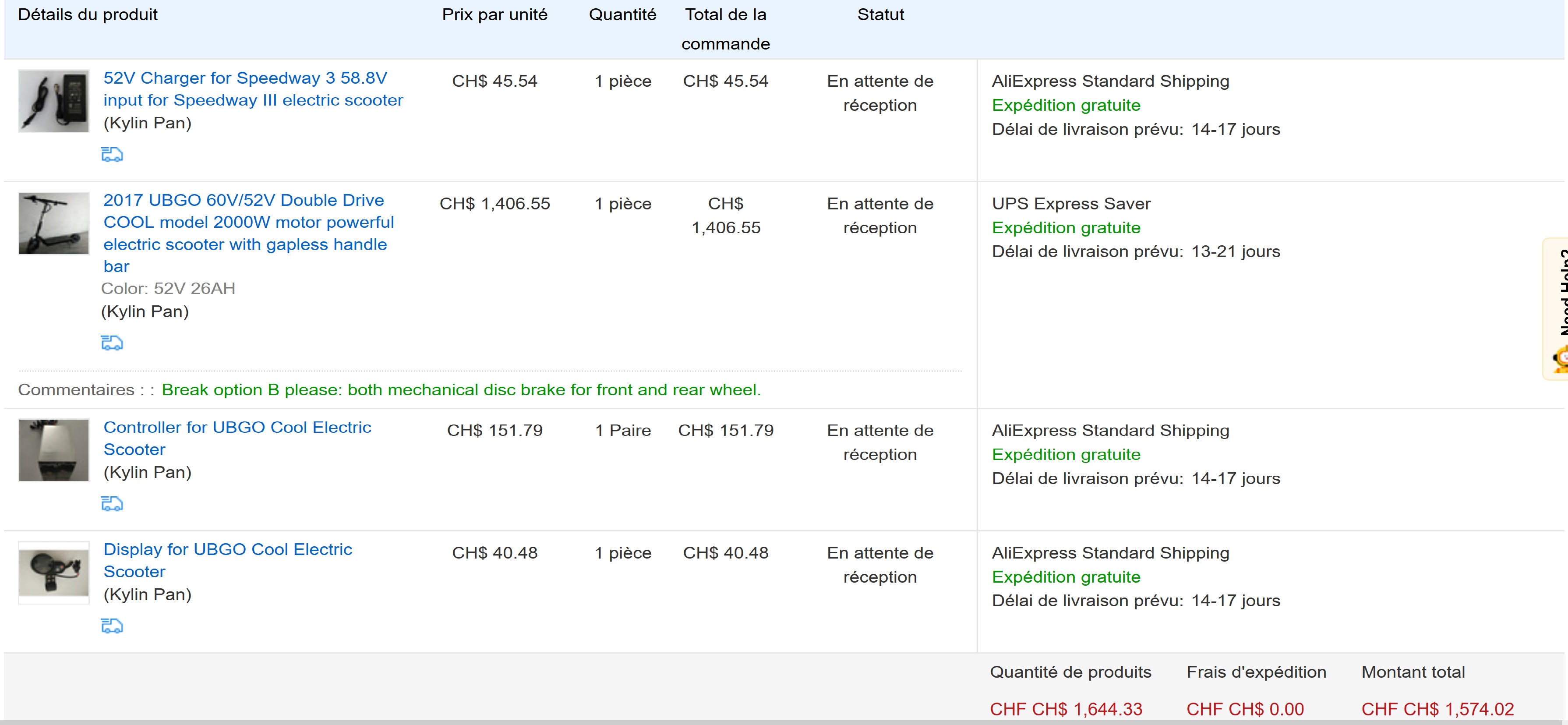Click UPS Express Saver shipping method text
1568x725 pixels.
1071,203
